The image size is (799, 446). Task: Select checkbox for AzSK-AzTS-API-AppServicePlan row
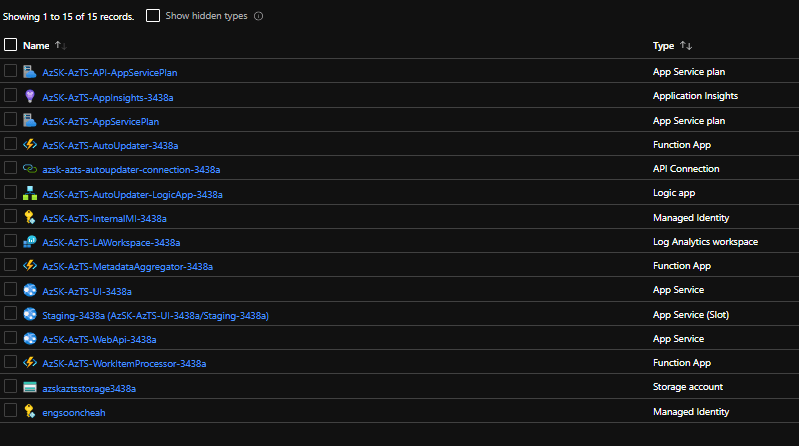pos(10,70)
